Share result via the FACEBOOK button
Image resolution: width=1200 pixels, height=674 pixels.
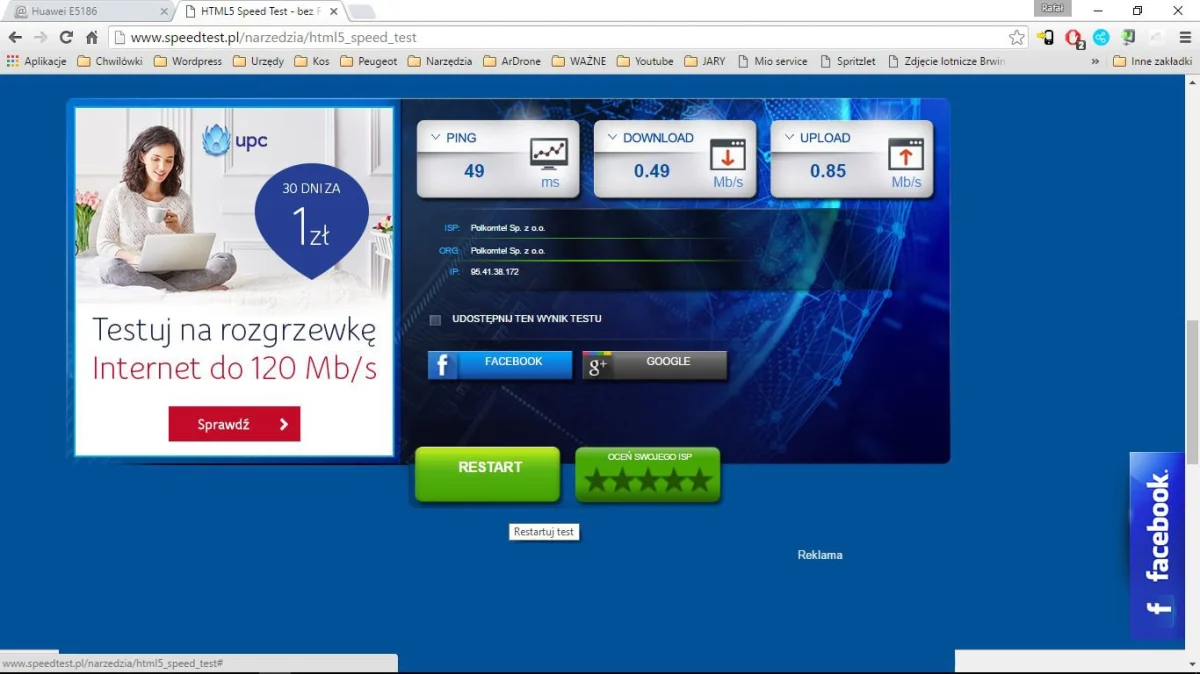click(x=500, y=365)
